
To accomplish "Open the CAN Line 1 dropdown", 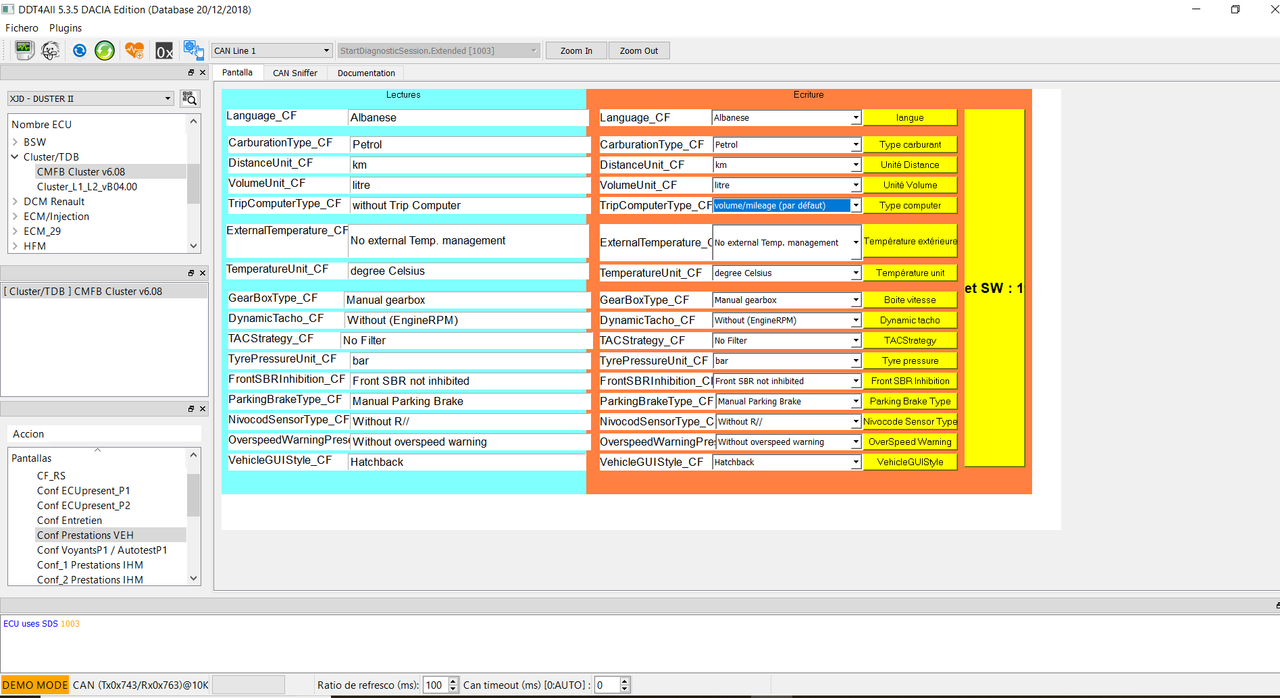I will point(271,50).
